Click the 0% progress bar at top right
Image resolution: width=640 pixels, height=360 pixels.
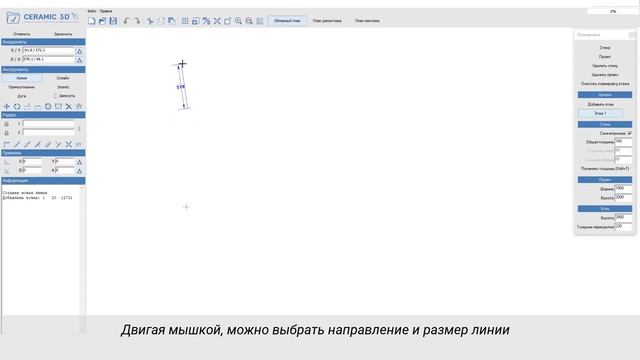click(x=613, y=11)
